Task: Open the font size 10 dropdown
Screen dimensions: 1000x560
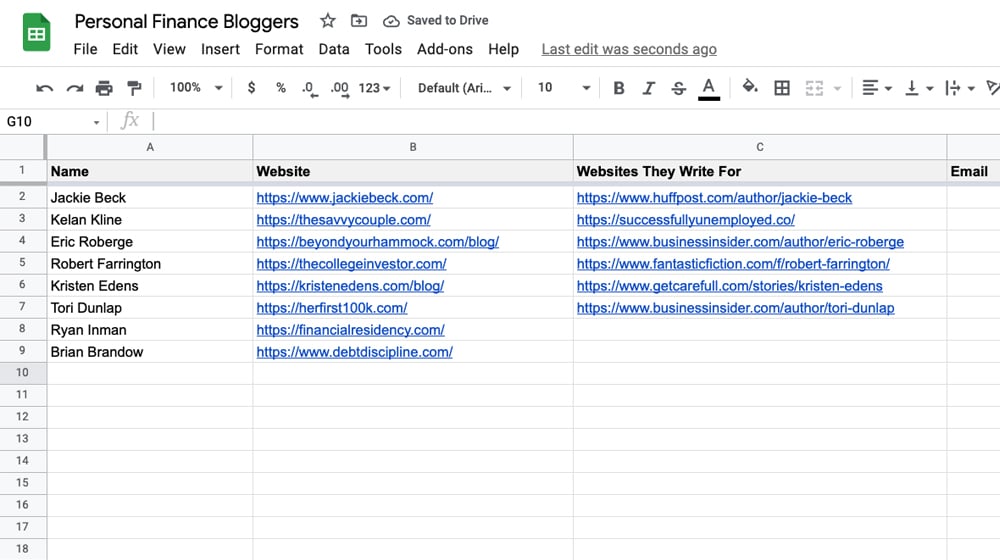Action: [564, 87]
